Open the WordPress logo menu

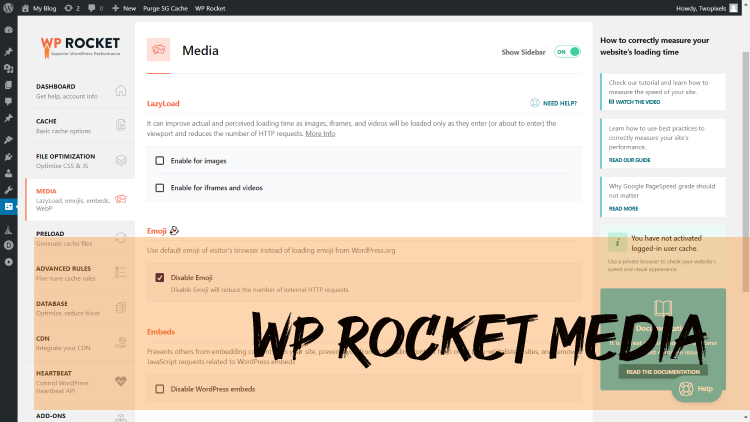pos(8,8)
